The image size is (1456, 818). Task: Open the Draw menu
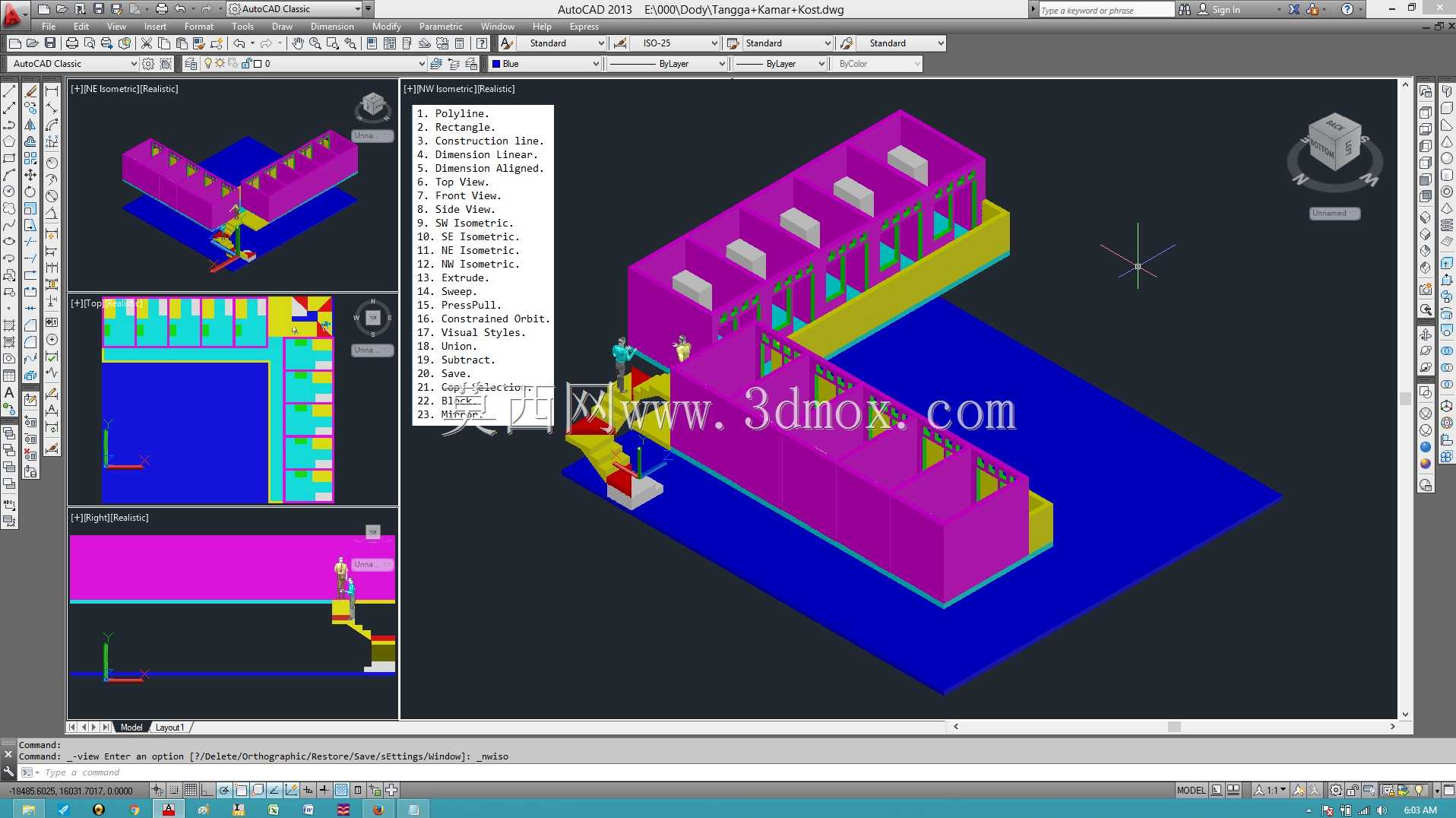pos(282,27)
